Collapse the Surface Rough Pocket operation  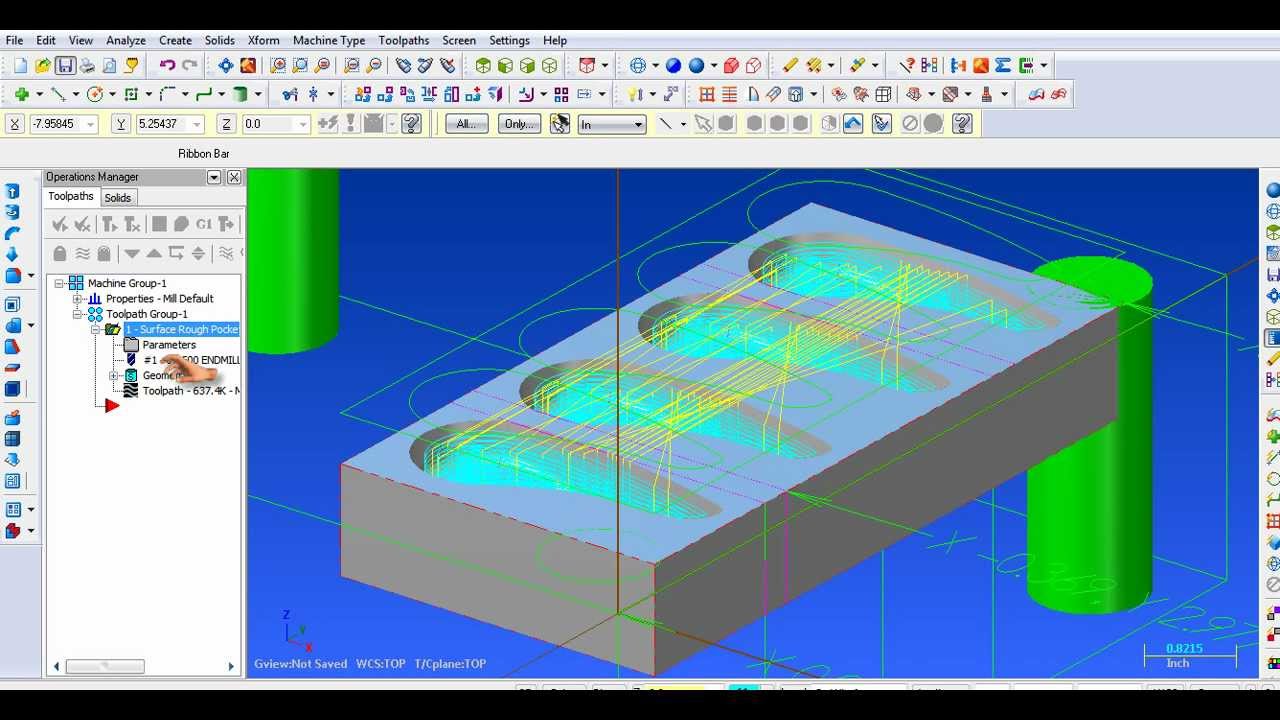point(96,330)
